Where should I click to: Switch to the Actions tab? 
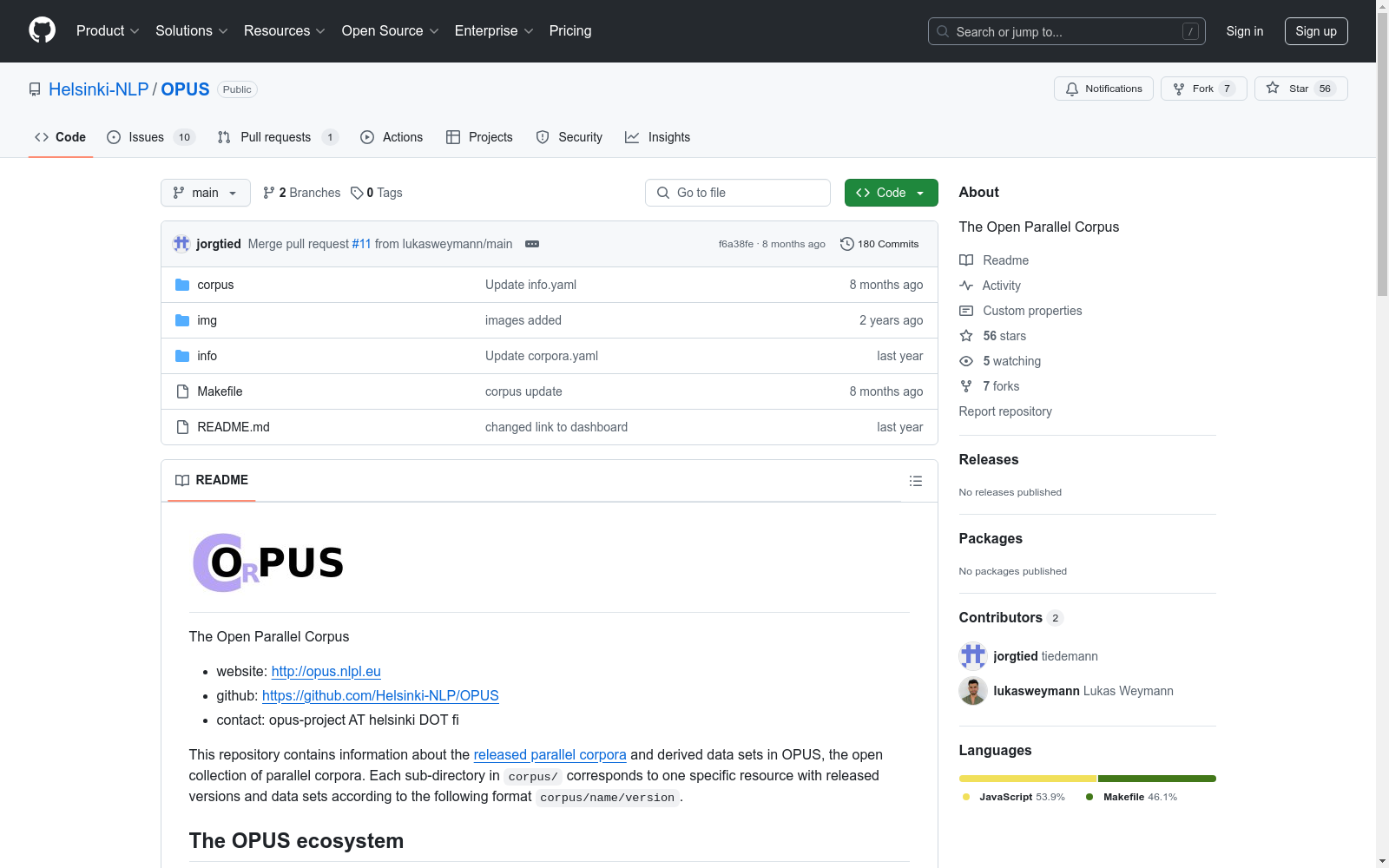(392, 137)
